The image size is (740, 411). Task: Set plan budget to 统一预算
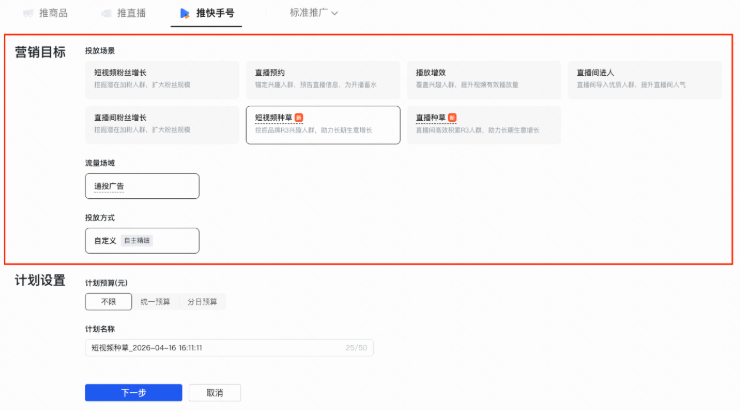155,302
